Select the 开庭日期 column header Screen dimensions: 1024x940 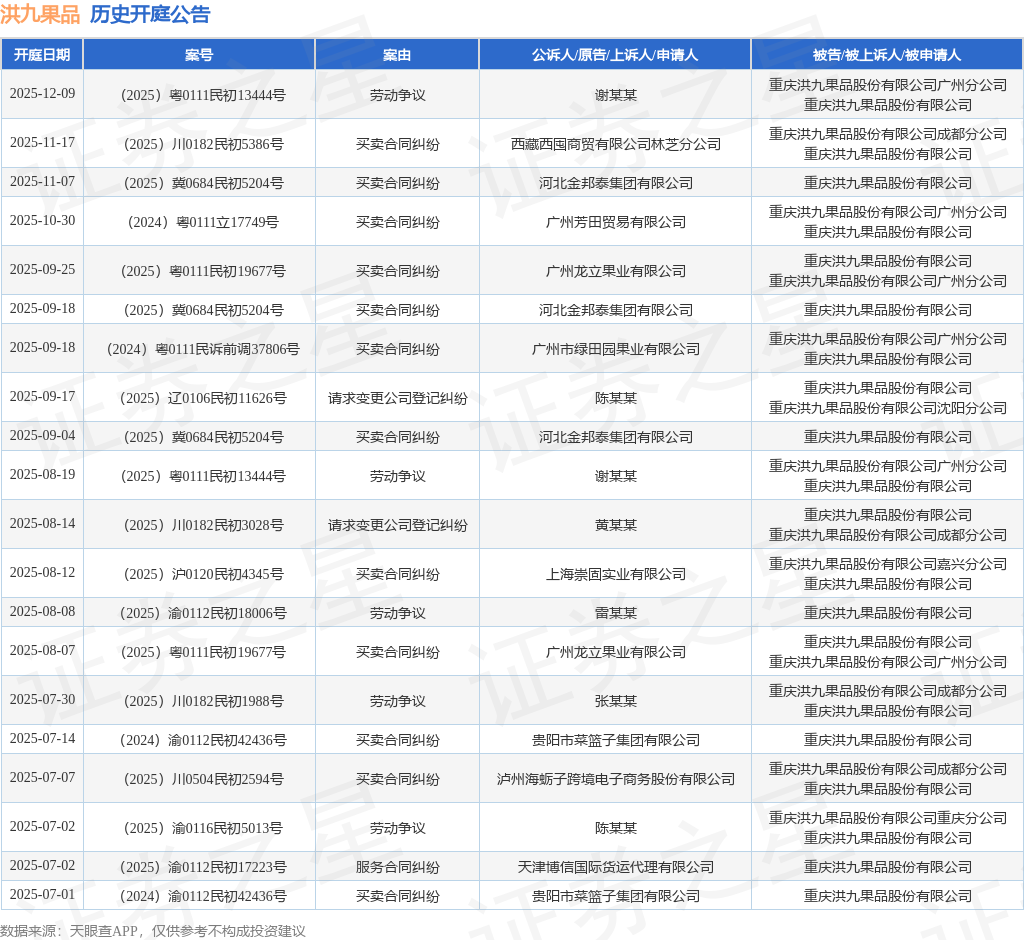click(x=42, y=55)
